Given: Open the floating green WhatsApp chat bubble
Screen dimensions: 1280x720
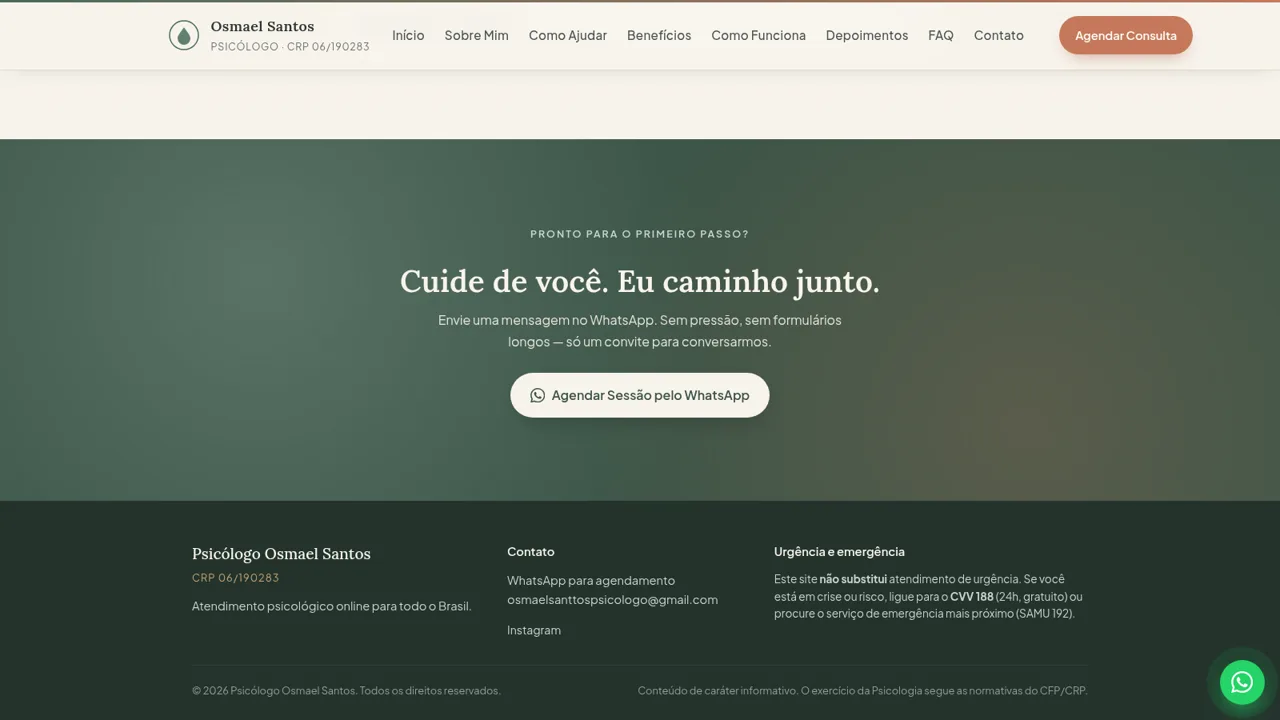Looking at the screenshot, I should (1242, 682).
